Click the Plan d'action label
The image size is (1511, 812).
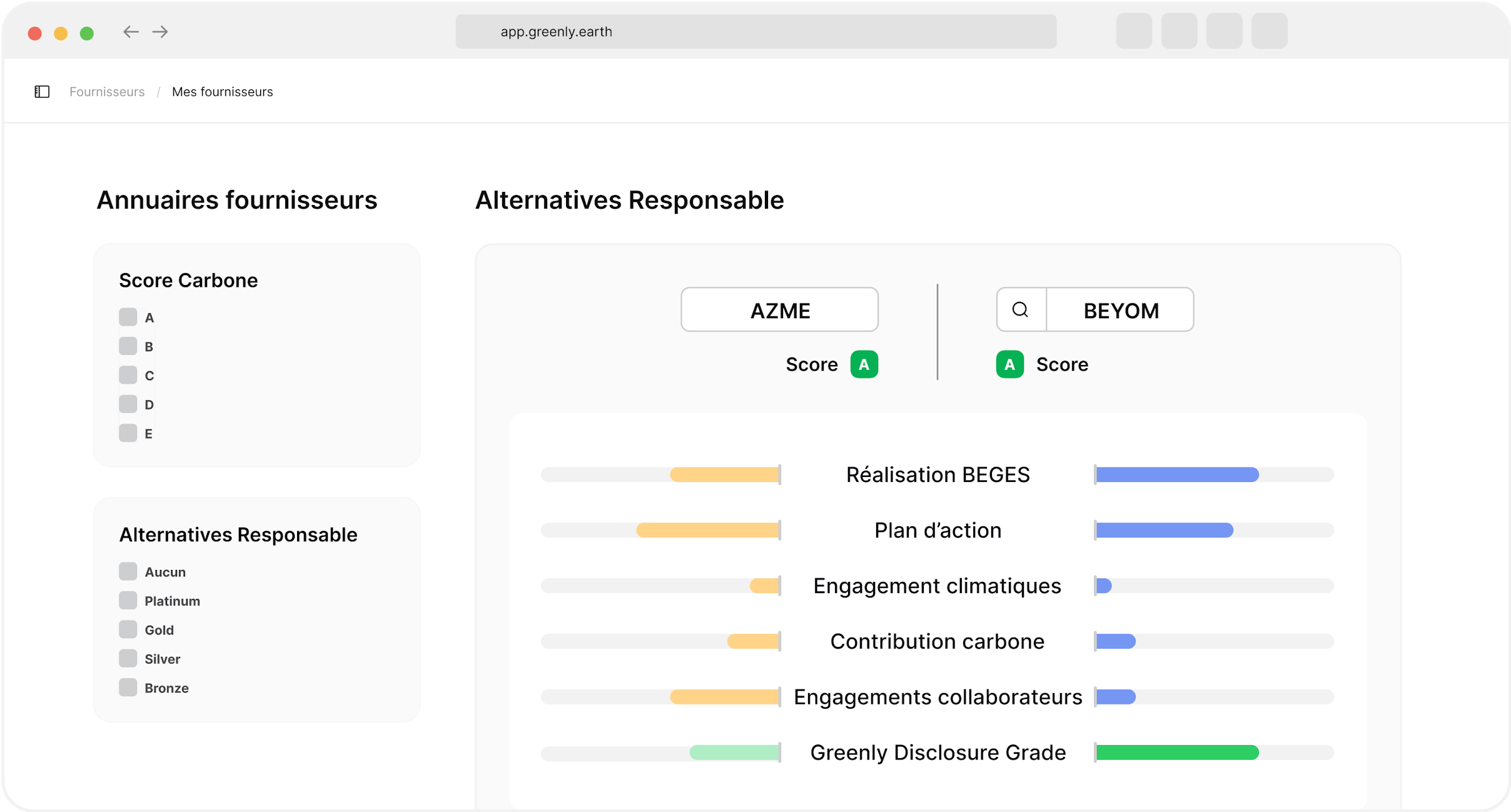coord(937,531)
